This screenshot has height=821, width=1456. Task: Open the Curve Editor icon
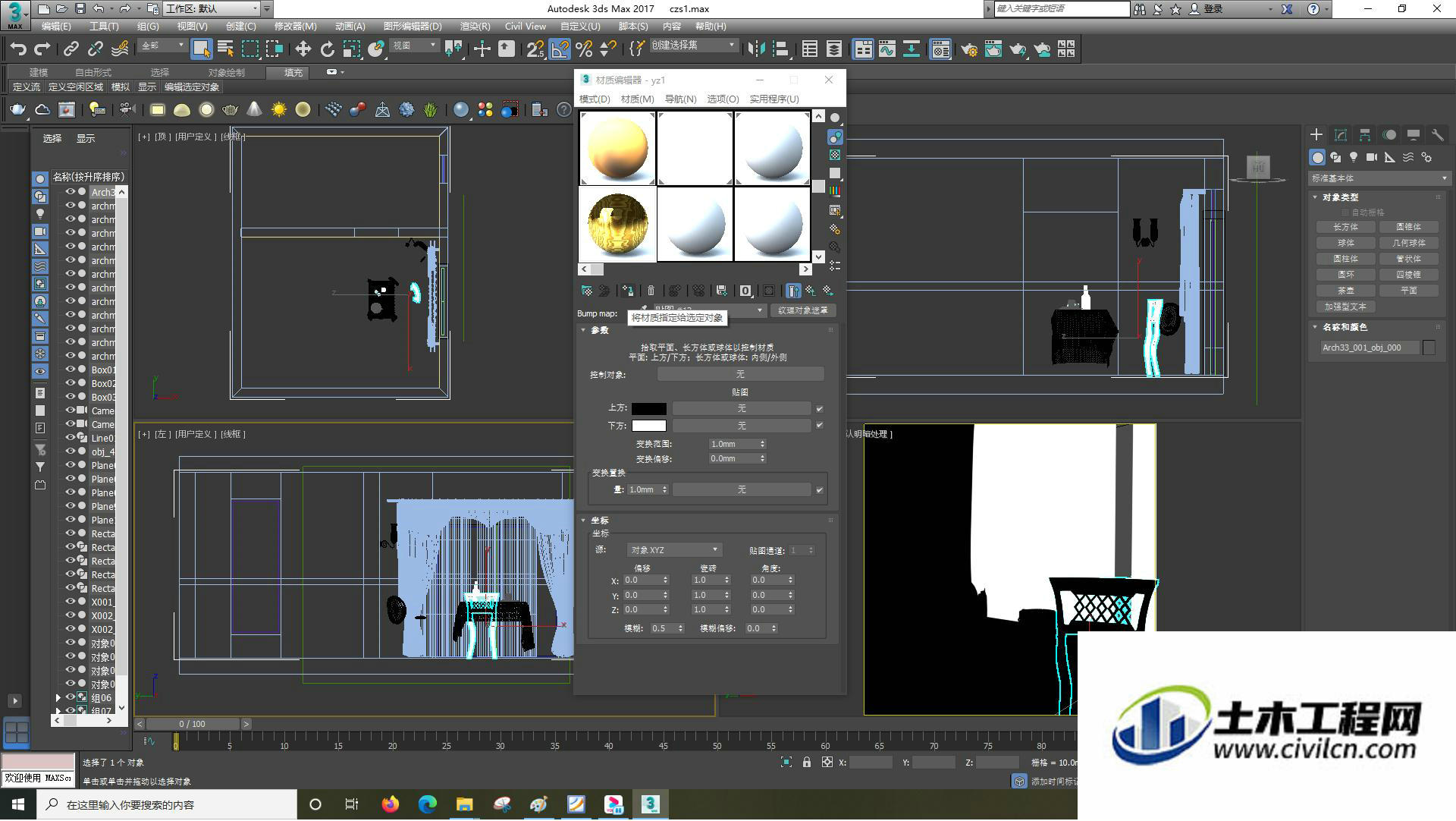[886, 49]
